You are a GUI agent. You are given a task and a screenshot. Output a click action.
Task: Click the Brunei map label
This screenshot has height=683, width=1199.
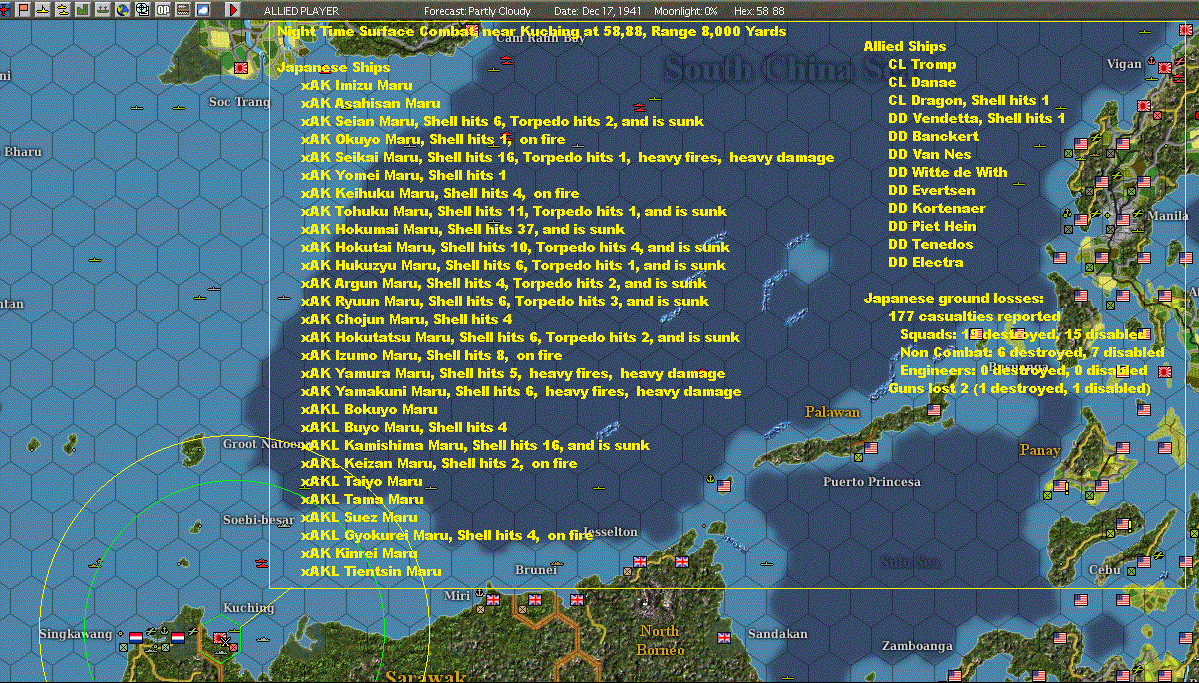pyautogui.click(x=536, y=570)
